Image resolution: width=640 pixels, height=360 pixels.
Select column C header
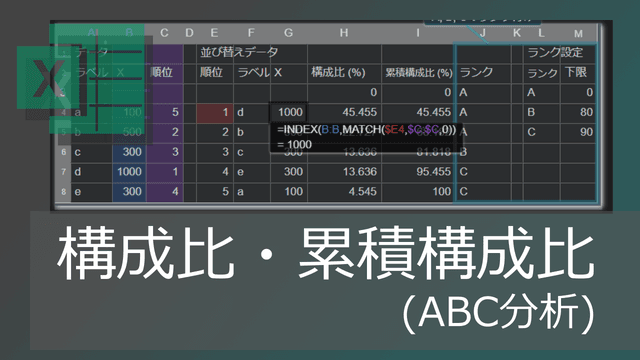(x=164, y=33)
